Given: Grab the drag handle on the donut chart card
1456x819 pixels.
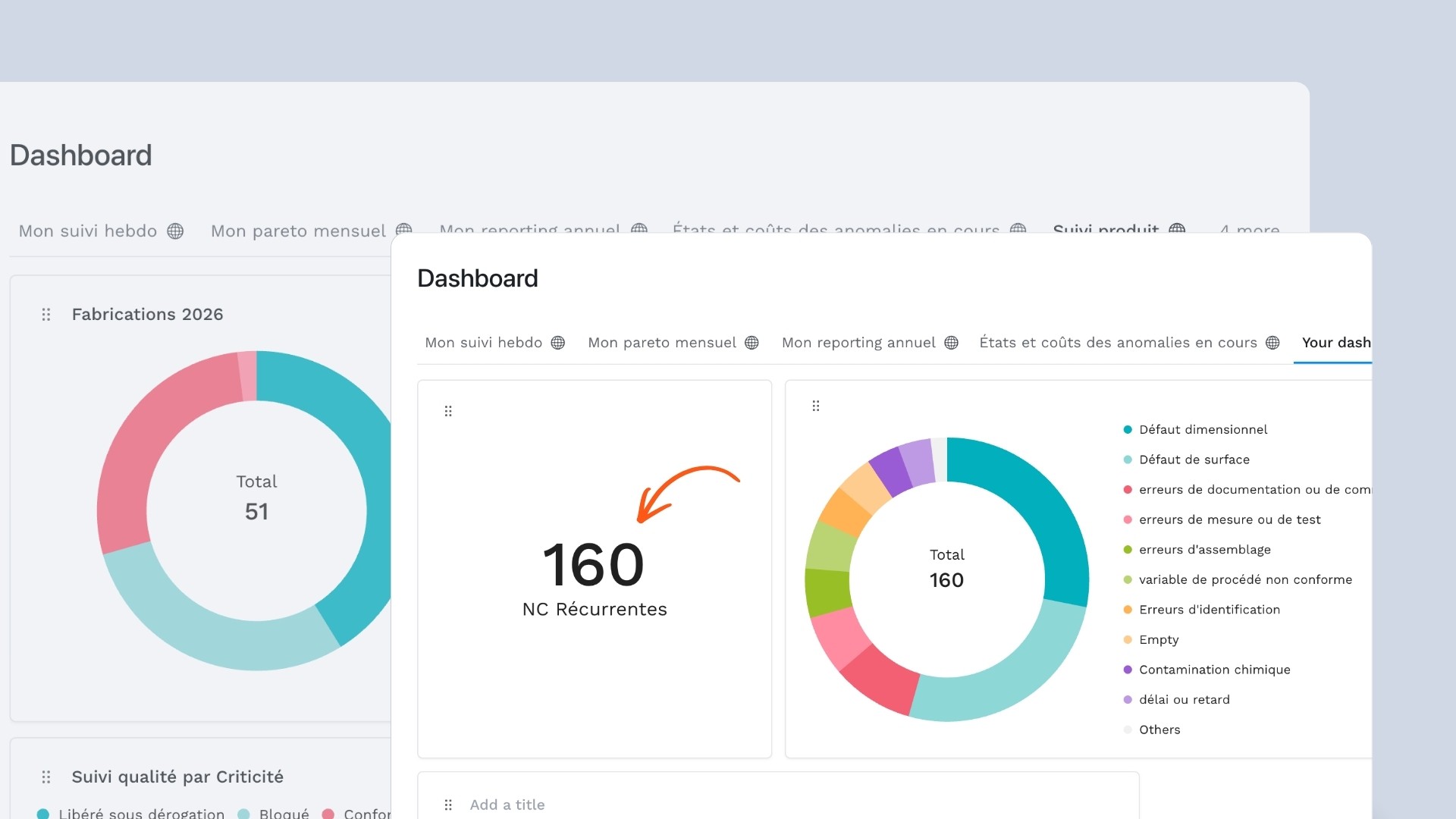Looking at the screenshot, I should (x=816, y=406).
